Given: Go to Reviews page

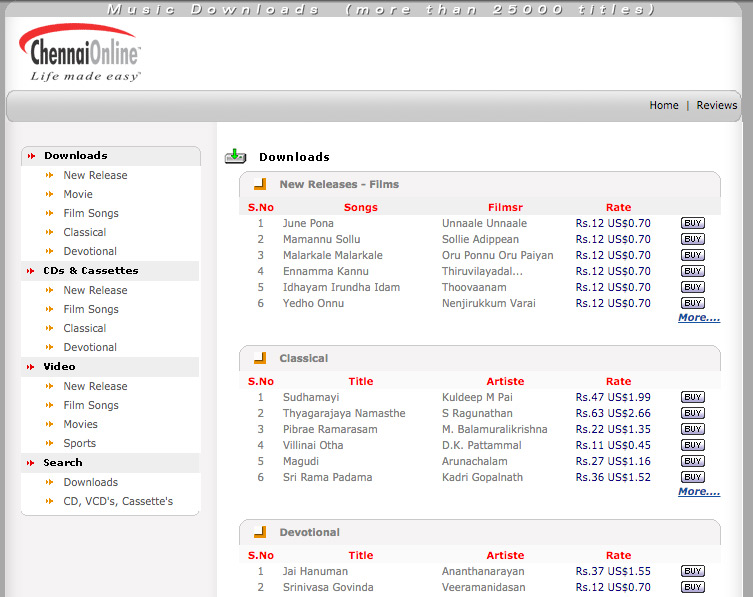Looking at the screenshot, I should [x=716, y=105].
